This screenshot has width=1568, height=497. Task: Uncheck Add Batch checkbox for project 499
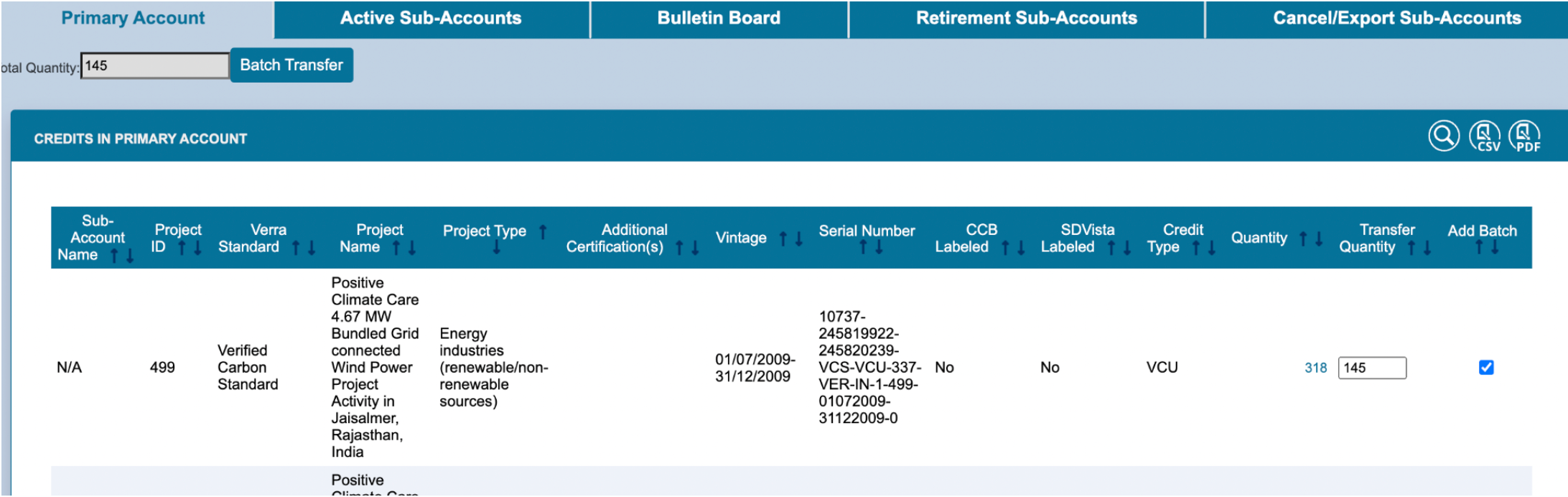pos(1486,368)
